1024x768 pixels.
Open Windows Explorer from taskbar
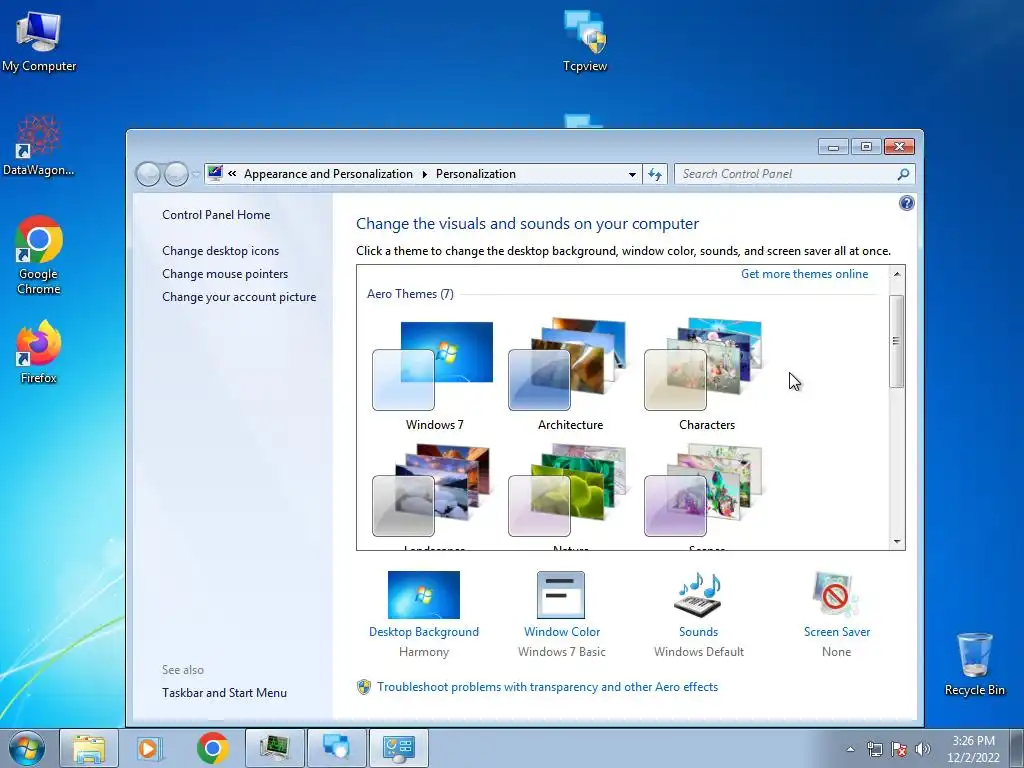click(x=89, y=748)
